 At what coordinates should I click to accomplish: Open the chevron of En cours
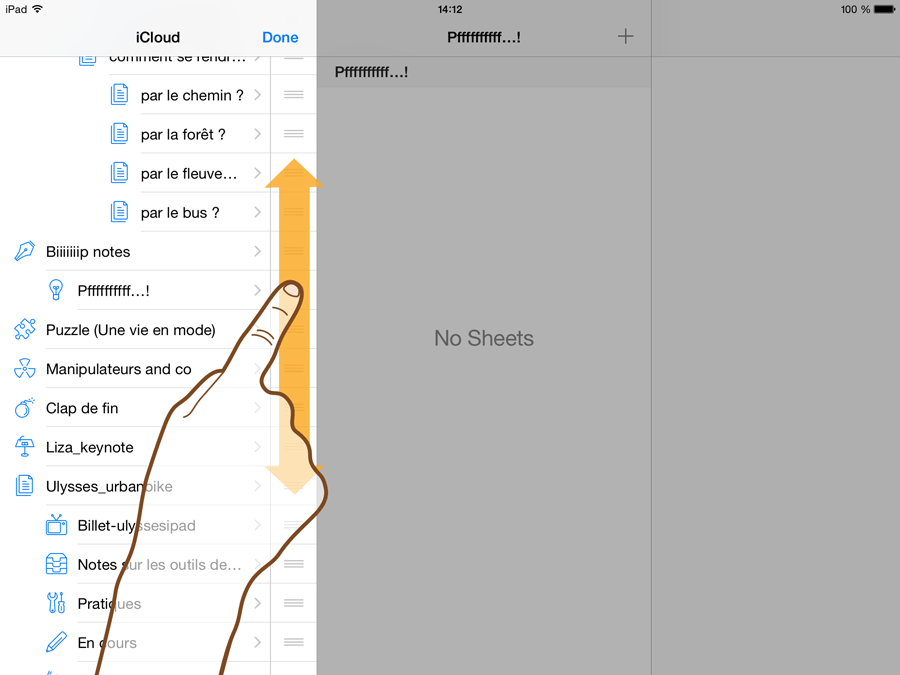click(258, 642)
